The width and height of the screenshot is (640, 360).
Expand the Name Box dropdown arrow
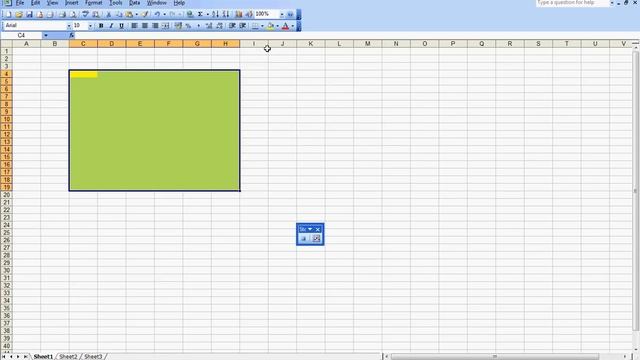click(x=46, y=36)
